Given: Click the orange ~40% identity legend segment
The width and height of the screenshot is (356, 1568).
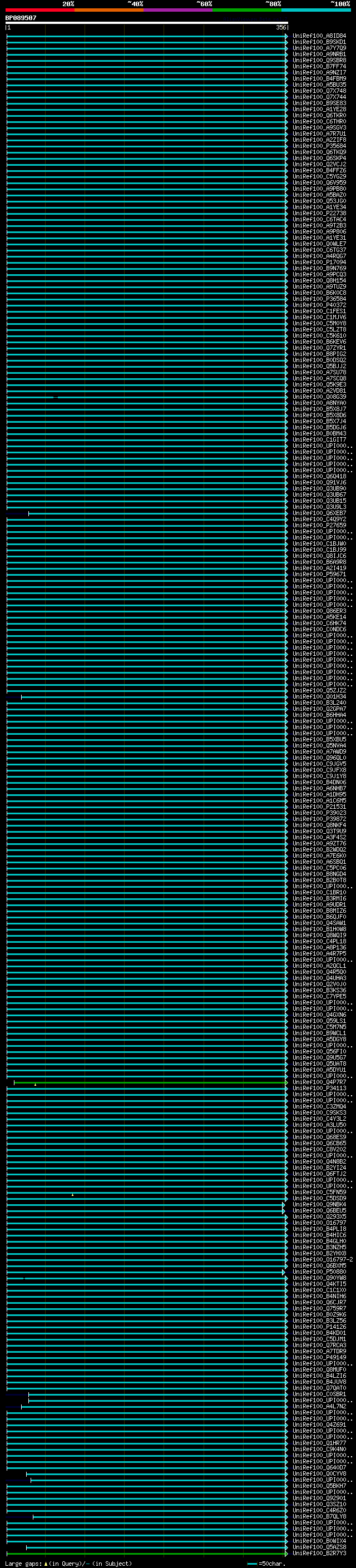Looking at the screenshot, I should click(109, 10).
